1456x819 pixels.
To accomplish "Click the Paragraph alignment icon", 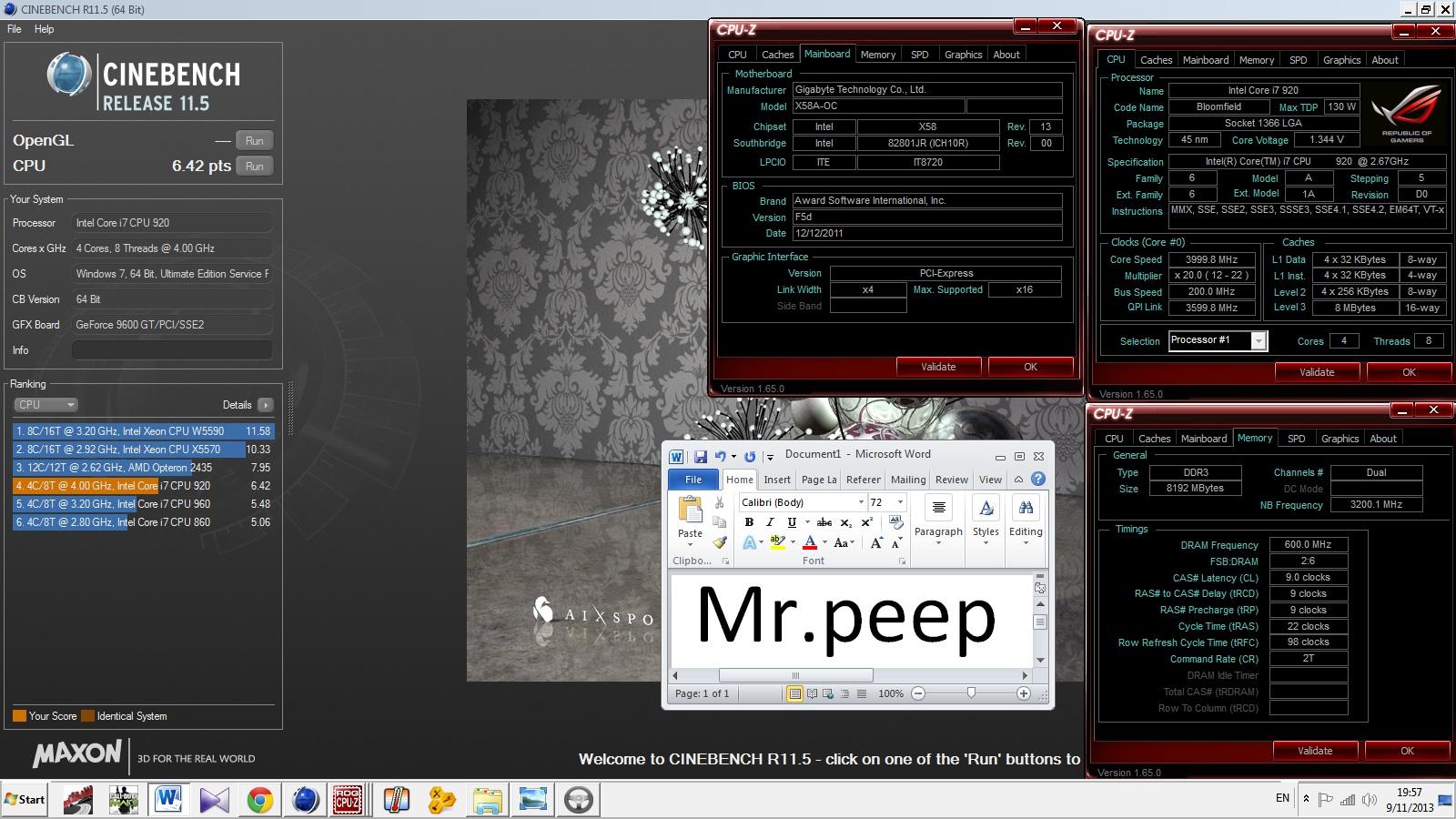I will tap(938, 508).
